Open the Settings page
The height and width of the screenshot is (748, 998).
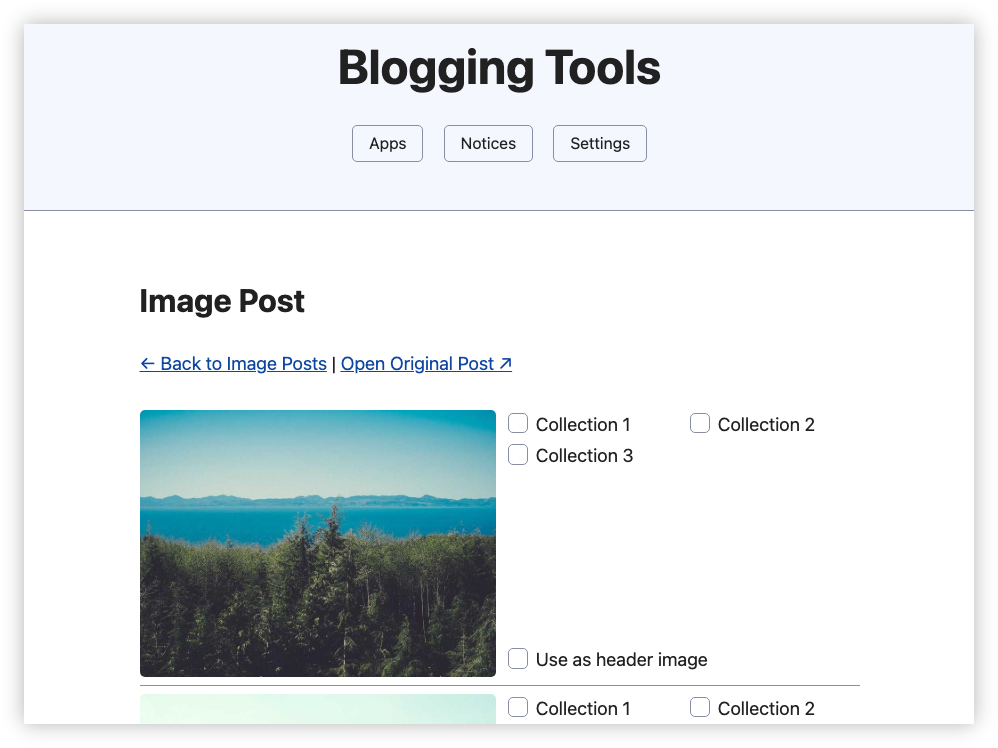[599, 143]
